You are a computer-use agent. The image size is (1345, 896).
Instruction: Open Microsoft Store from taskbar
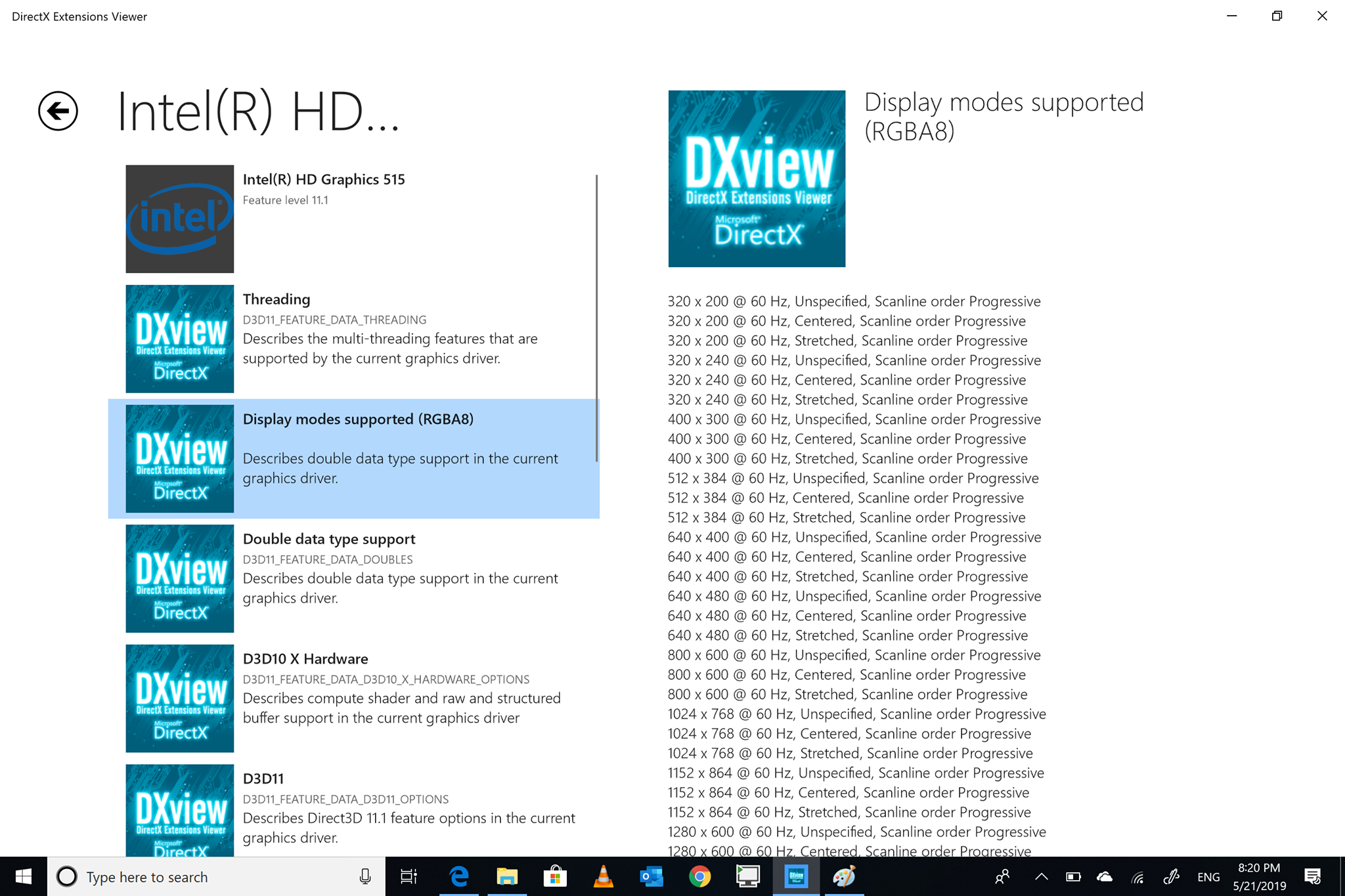(x=555, y=876)
